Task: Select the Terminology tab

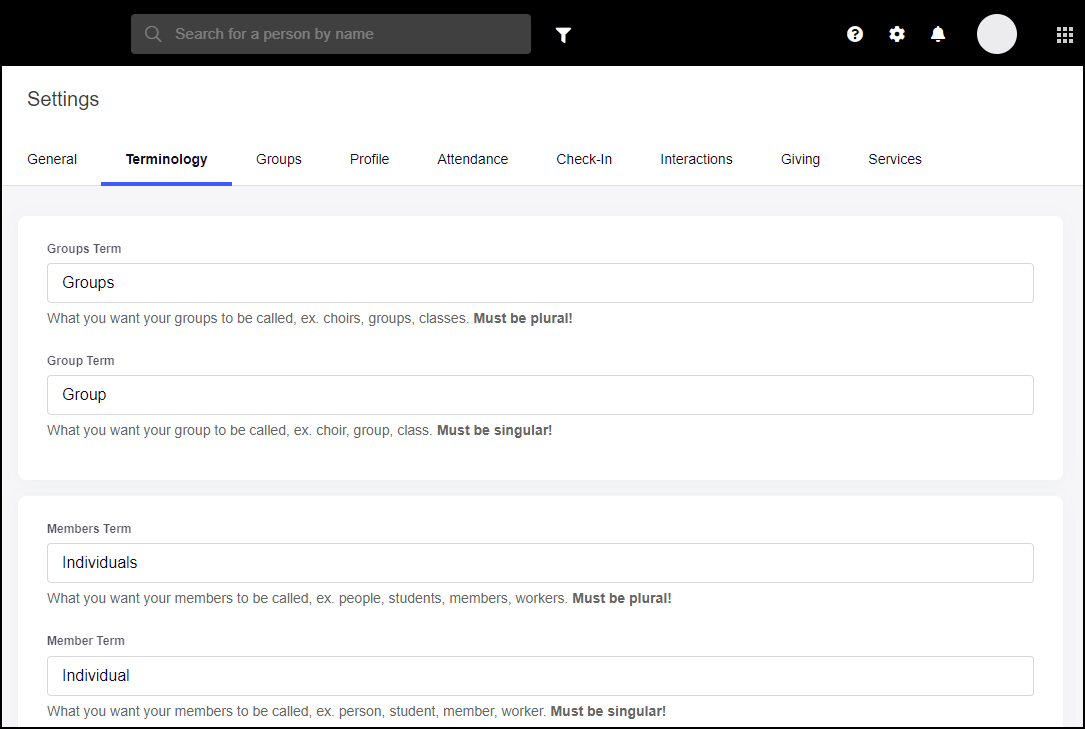Action: point(166,159)
